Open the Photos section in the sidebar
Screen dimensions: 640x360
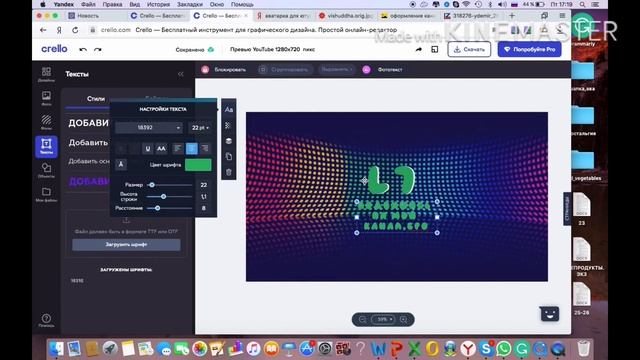click(46, 98)
